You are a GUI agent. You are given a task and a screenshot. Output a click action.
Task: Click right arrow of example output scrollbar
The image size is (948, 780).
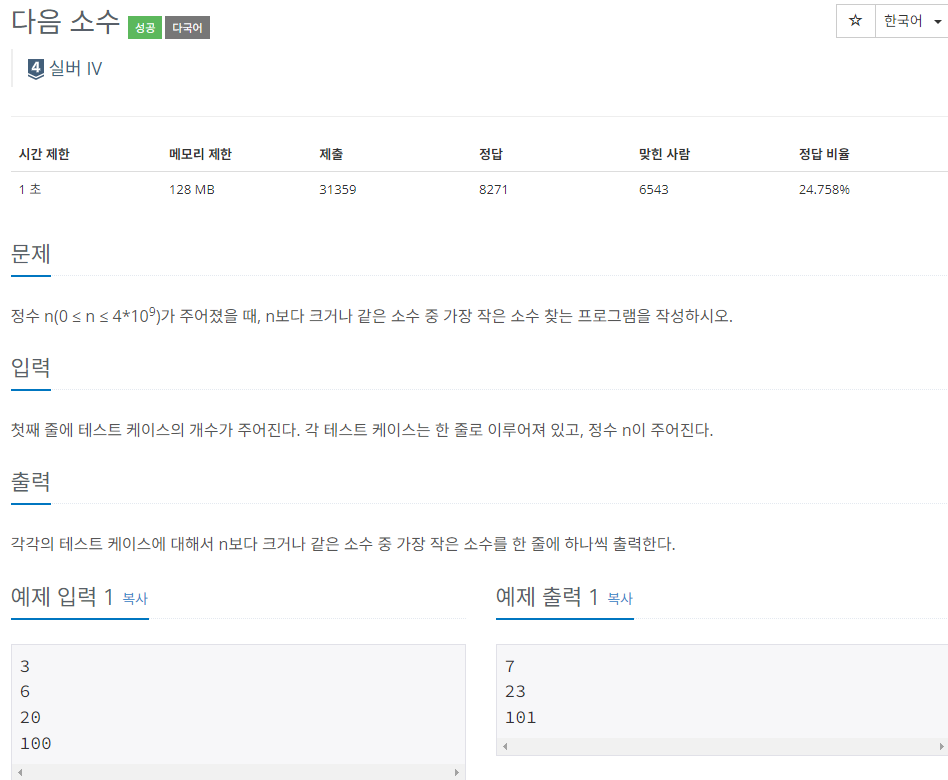pos(941,746)
